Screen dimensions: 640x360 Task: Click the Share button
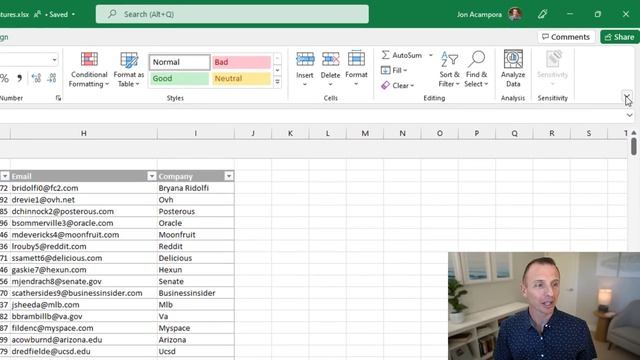(x=620, y=37)
